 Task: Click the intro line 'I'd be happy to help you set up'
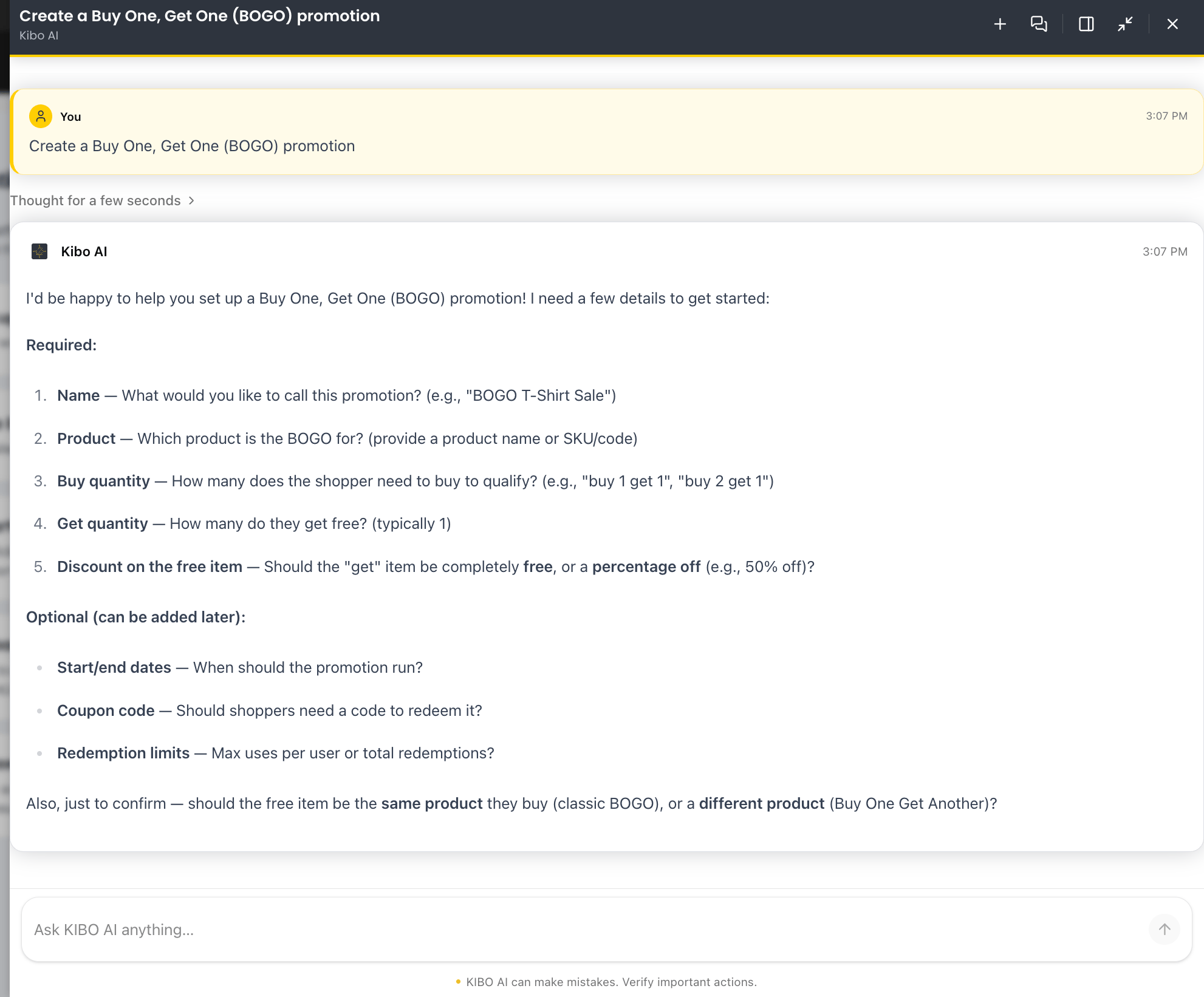[x=398, y=298]
